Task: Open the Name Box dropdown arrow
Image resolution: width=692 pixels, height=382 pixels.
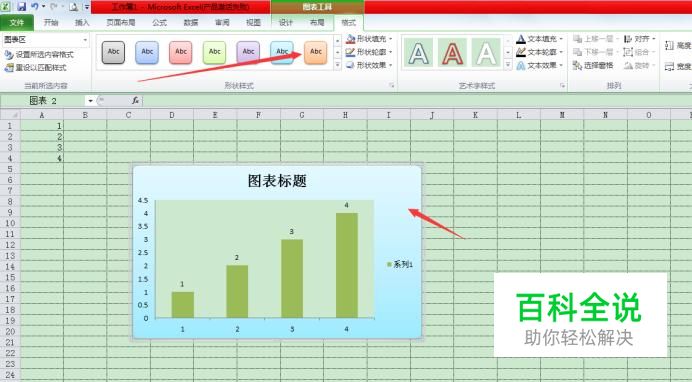Action: point(90,101)
